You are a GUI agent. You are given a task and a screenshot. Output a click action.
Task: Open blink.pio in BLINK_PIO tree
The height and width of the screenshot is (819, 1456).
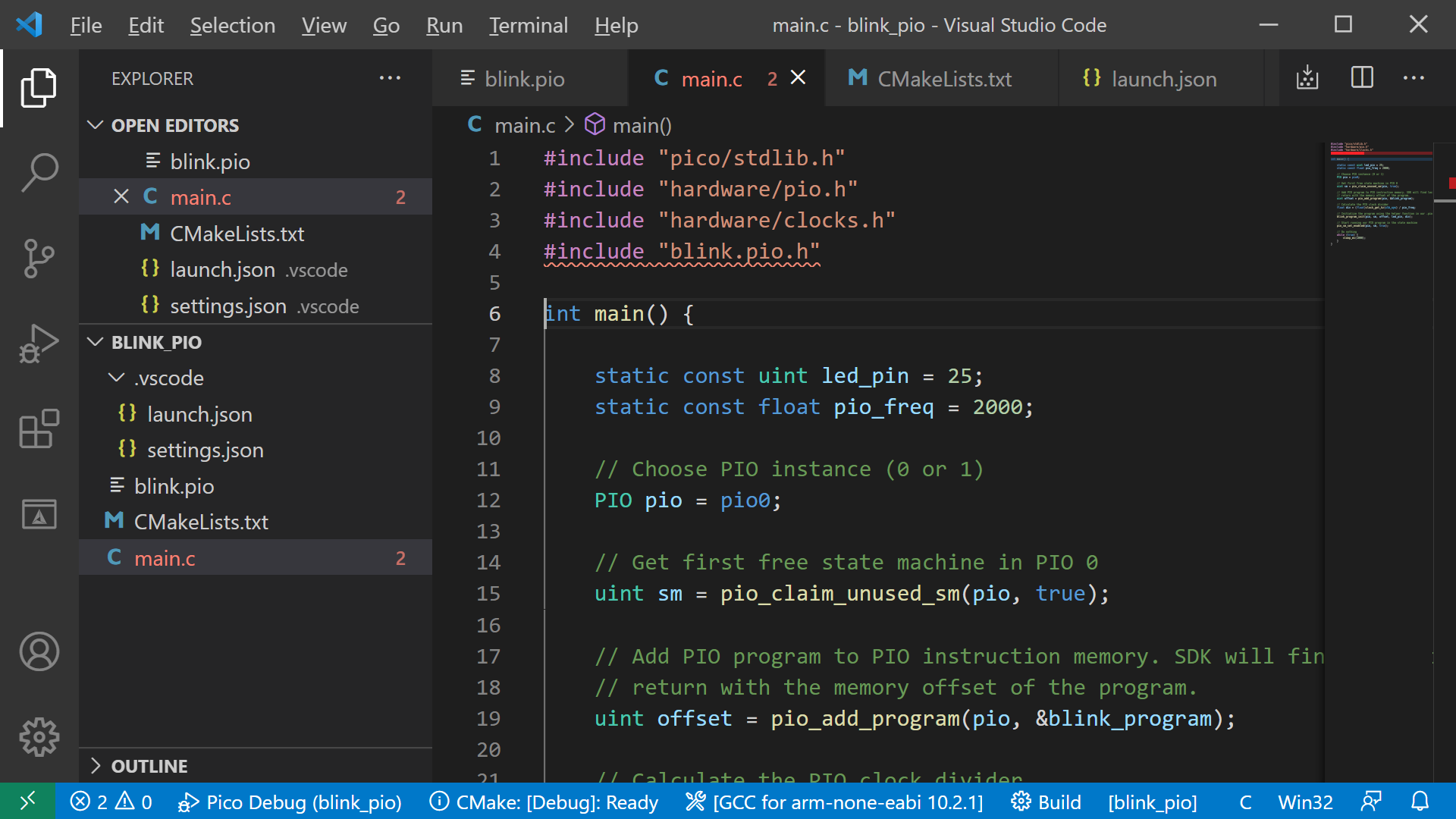(x=256, y=486)
